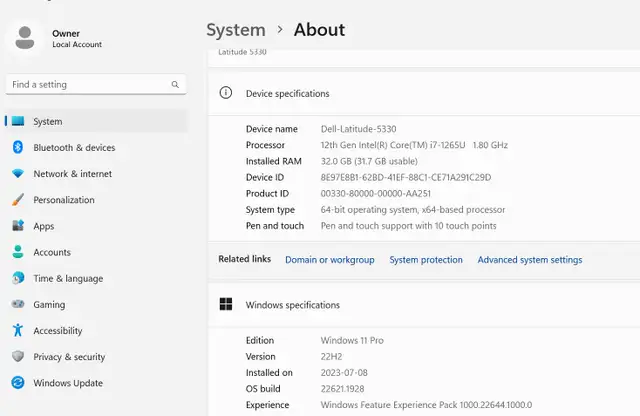The width and height of the screenshot is (640, 416).
Task: Click Edition value Windows 11 Pro
Action: click(352, 340)
